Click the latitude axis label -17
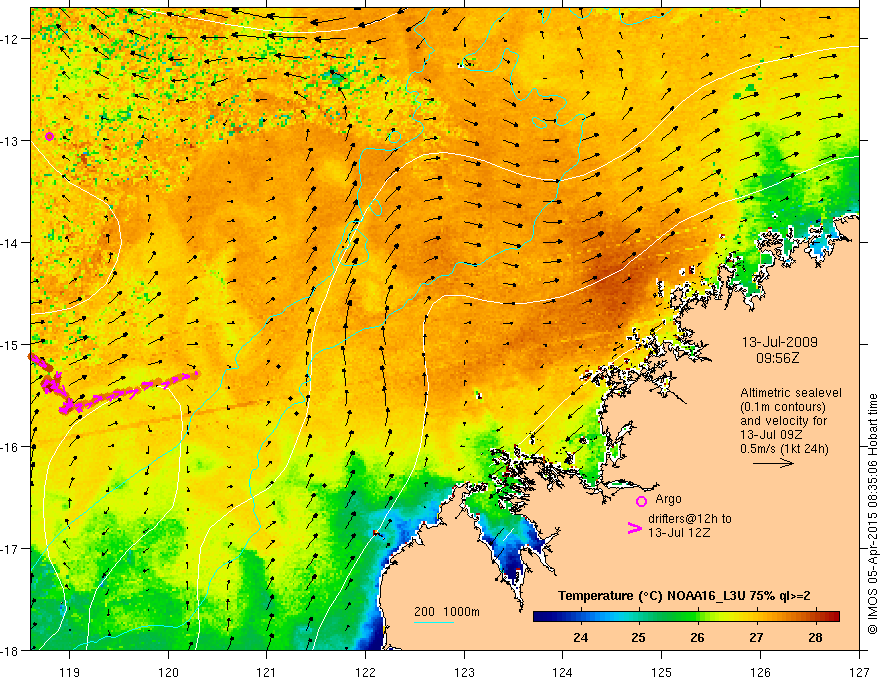This screenshot has width=880, height=680. [x=11, y=549]
